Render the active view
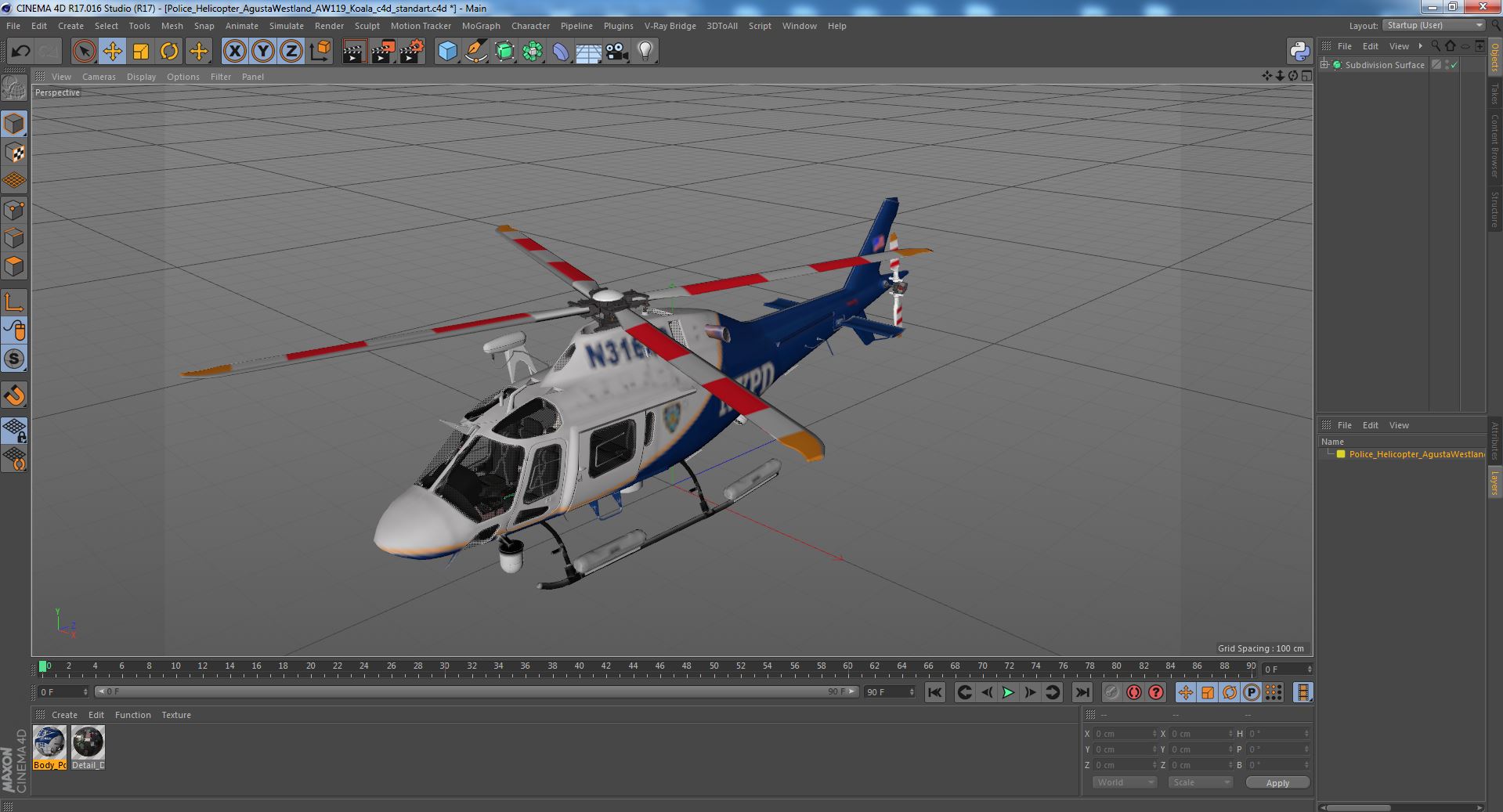Viewport: 1503px width, 812px height. click(x=355, y=52)
